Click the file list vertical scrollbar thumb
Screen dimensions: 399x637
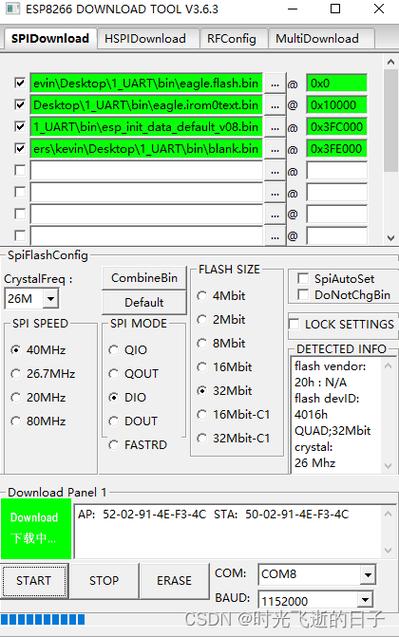pos(391,121)
